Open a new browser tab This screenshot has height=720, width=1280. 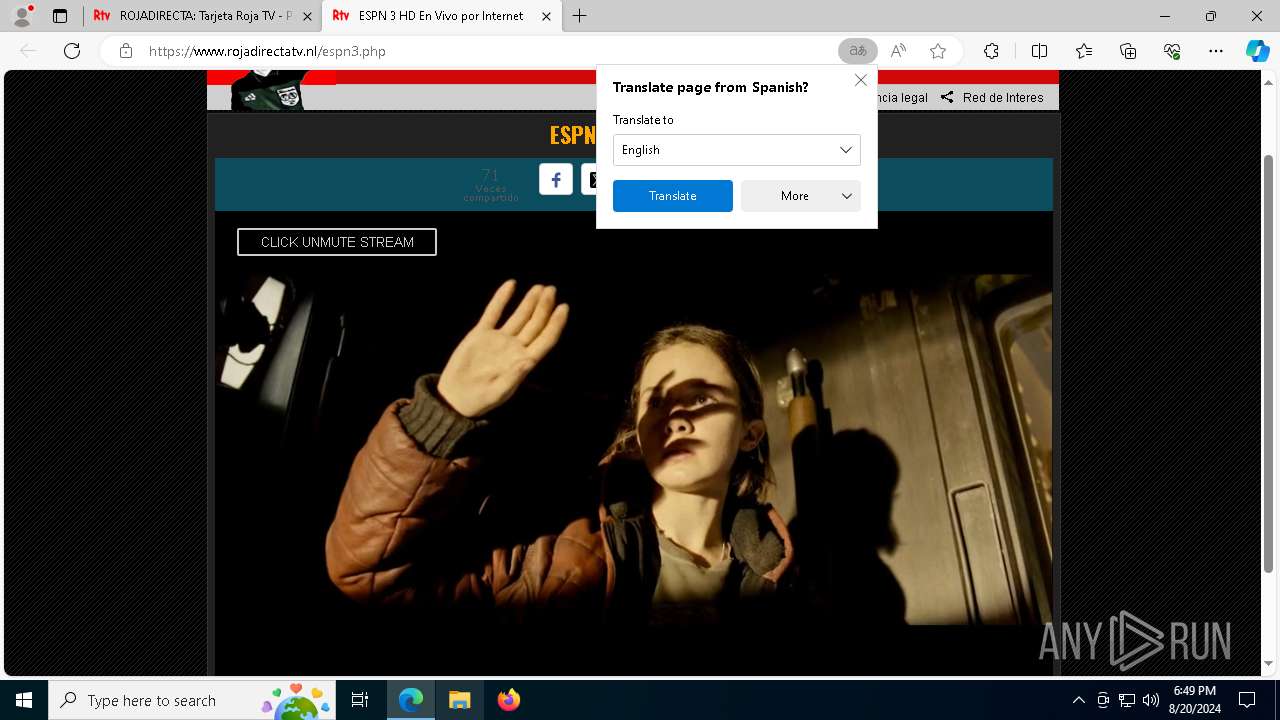580,16
